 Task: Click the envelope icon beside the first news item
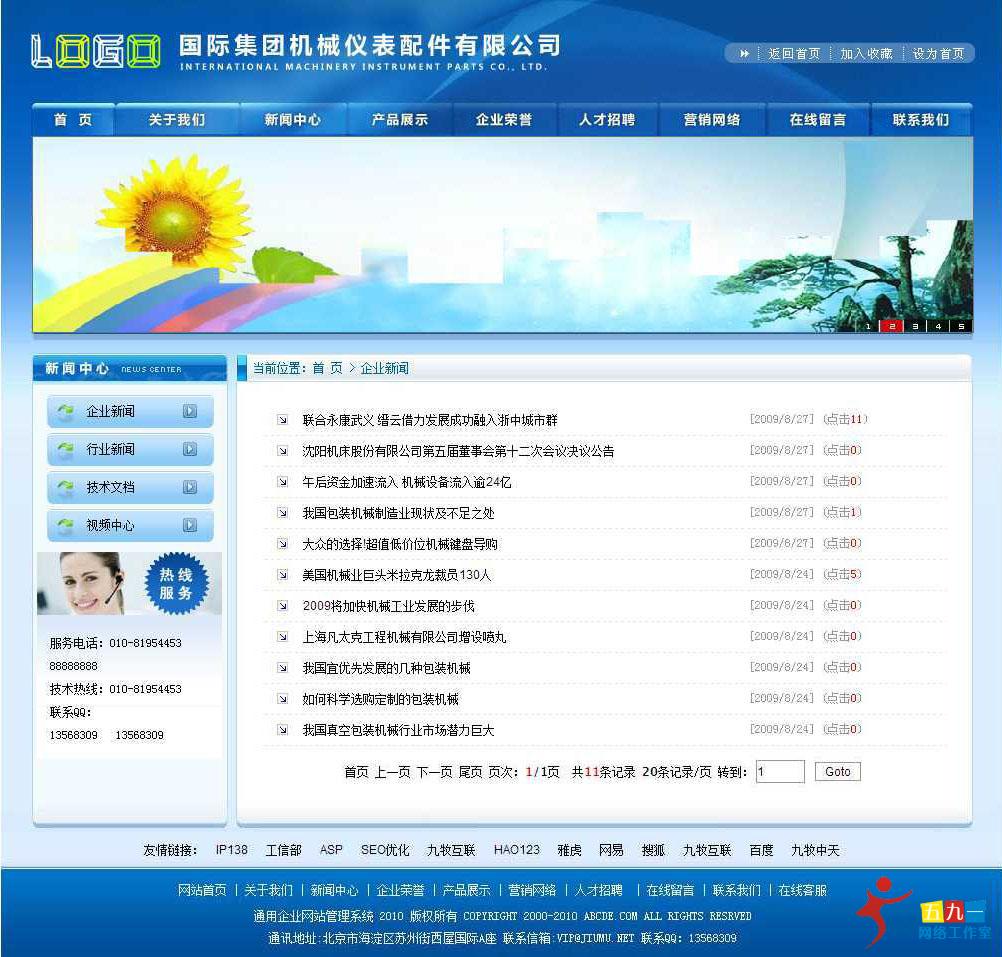282,420
